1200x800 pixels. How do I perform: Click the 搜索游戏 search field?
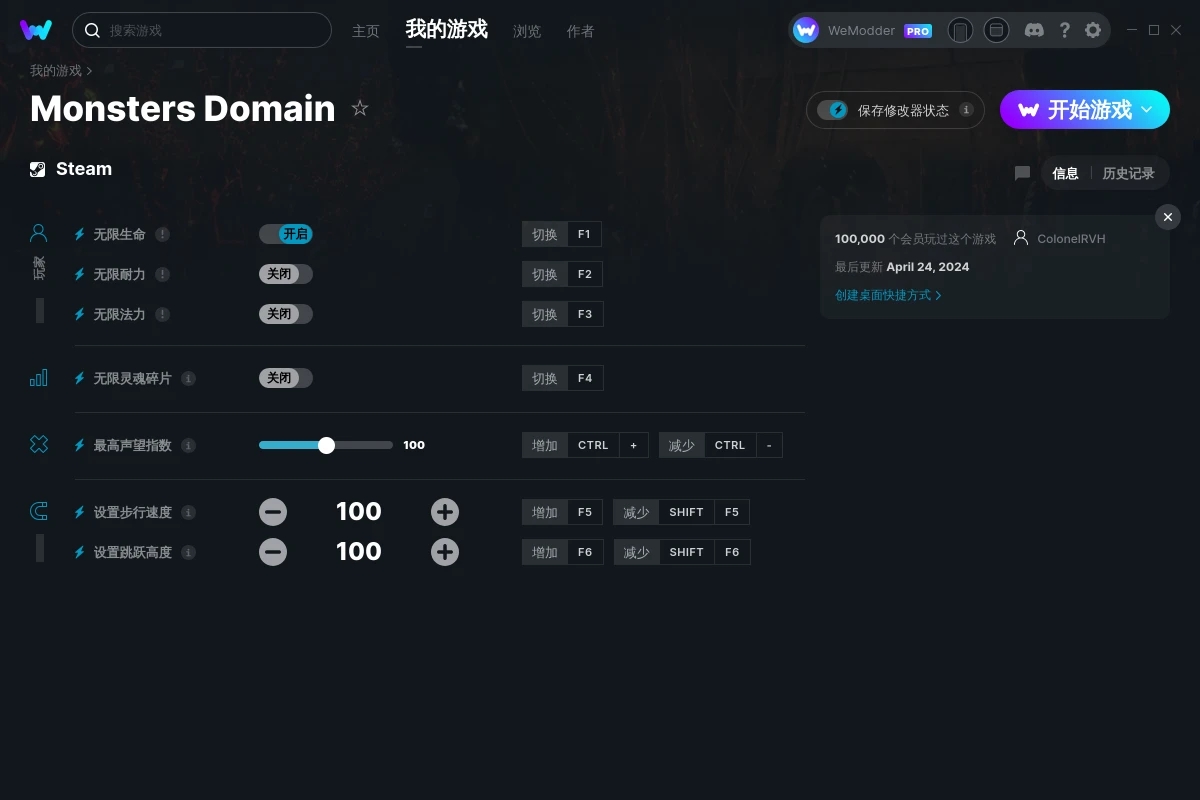tap(202, 30)
